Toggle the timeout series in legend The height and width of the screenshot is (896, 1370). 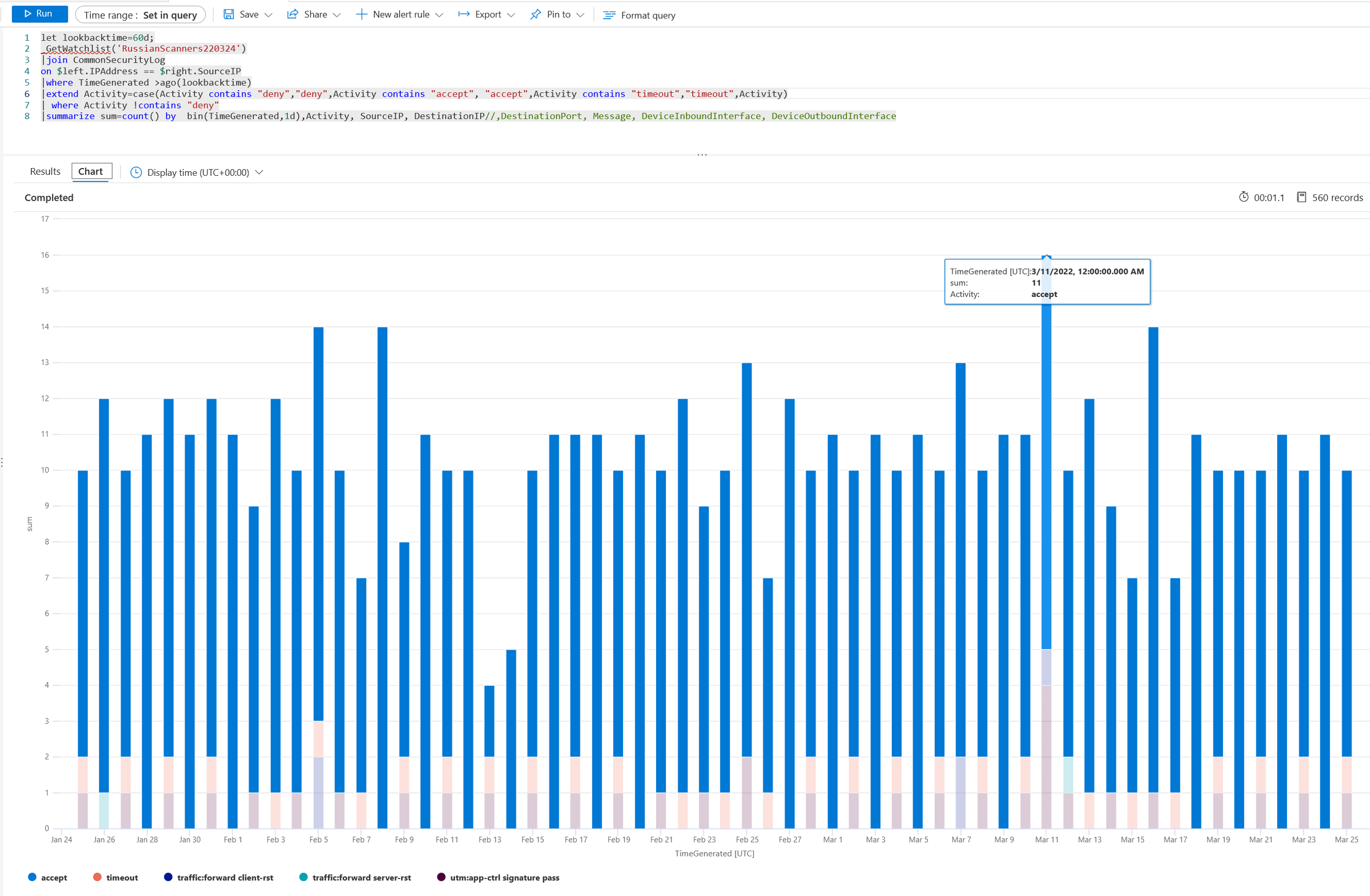(x=115, y=877)
